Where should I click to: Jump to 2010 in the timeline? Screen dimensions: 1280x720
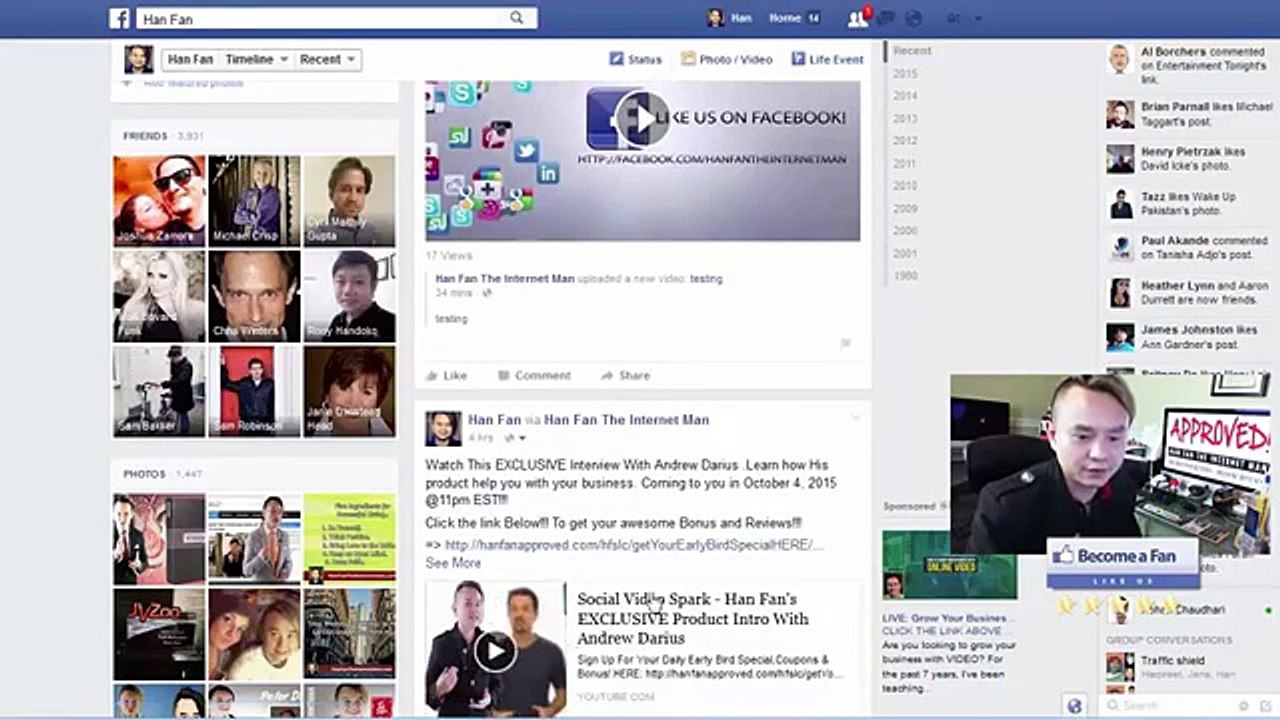coord(905,186)
